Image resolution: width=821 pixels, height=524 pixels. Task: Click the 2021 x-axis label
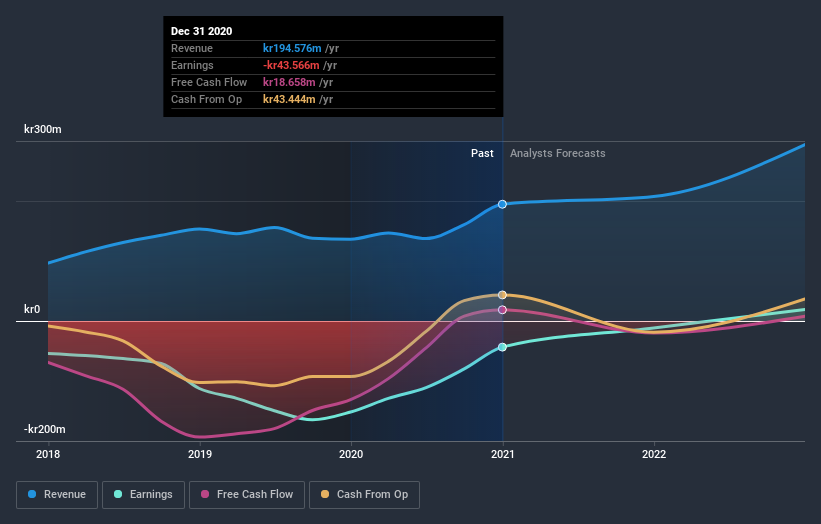point(503,454)
